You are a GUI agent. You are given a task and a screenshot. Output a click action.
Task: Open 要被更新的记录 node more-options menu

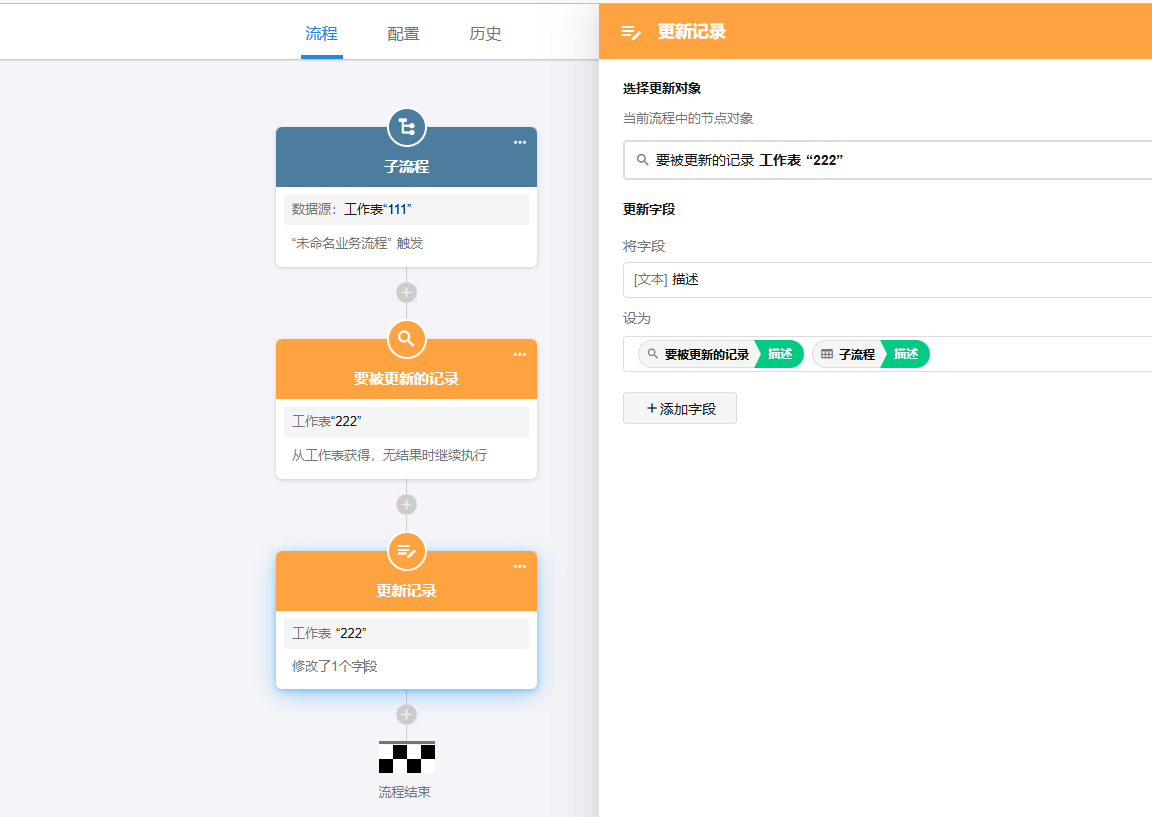coord(519,355)
